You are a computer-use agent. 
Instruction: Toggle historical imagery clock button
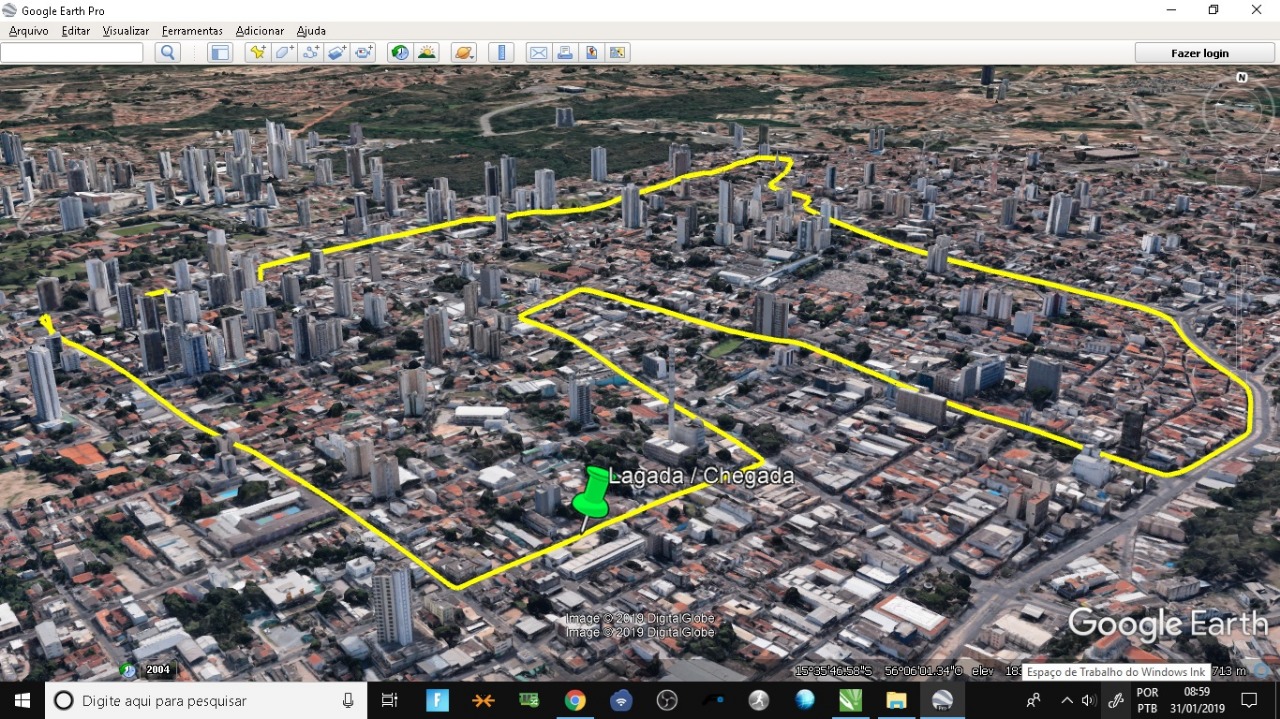click(400, 53)
